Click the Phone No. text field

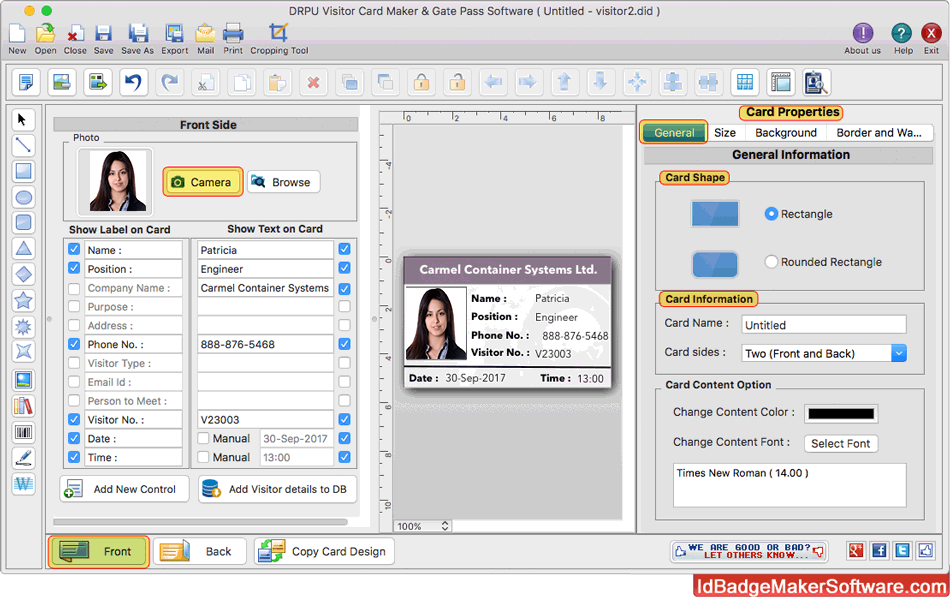(x=265, y=344)
